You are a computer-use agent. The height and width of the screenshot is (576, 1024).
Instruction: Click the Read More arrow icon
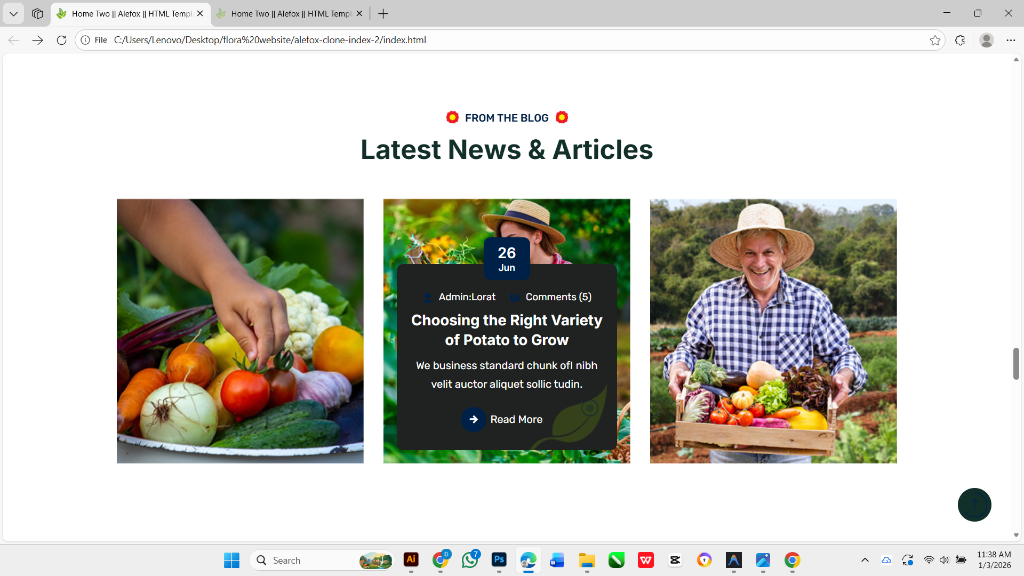pos(473,420)
